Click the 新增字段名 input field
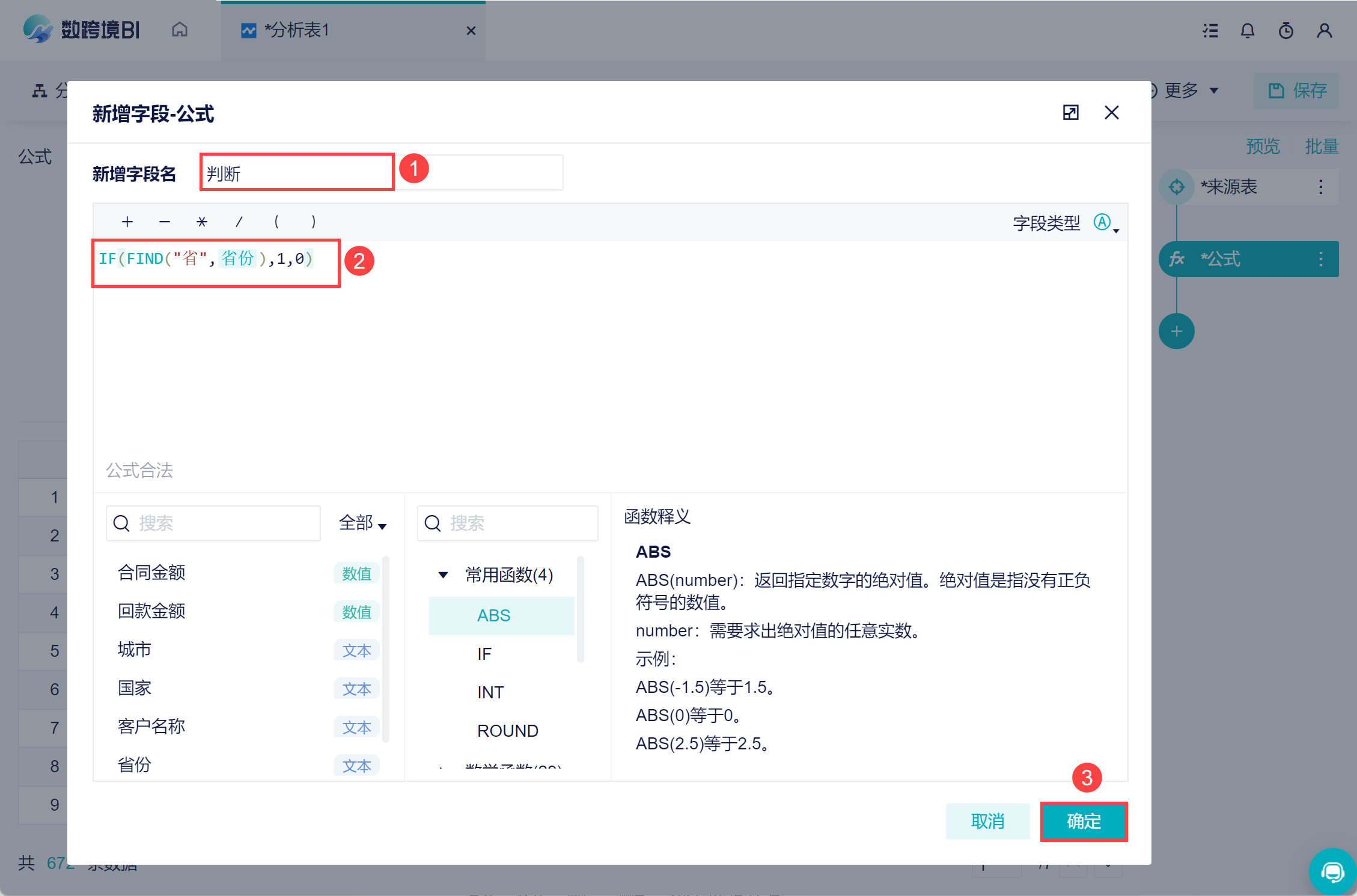The image size is (1357, 896). [382, 173]
